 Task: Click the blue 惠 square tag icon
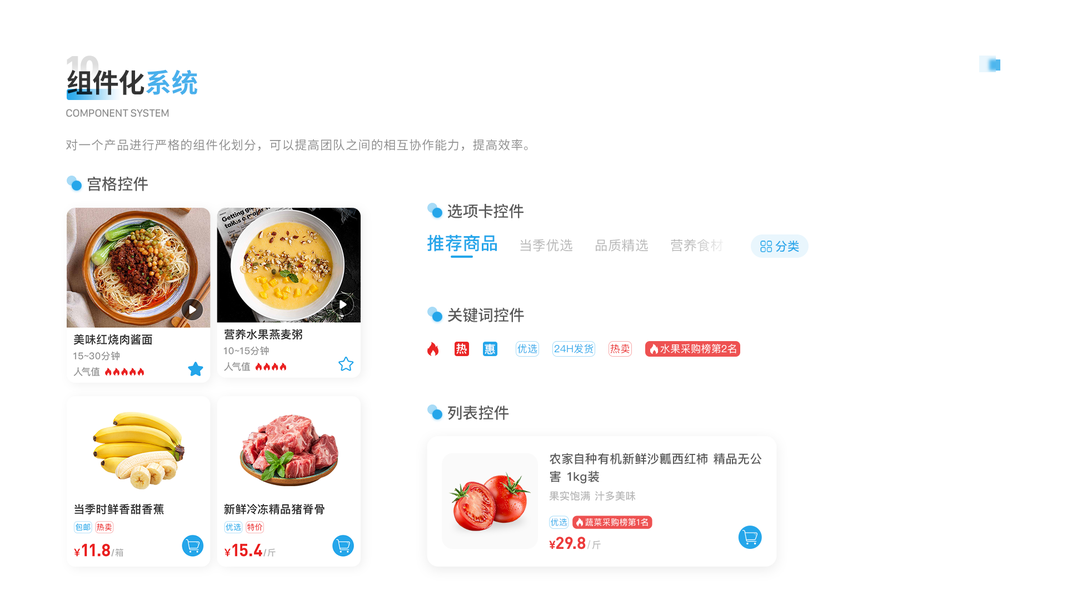(x=490, y=349)
